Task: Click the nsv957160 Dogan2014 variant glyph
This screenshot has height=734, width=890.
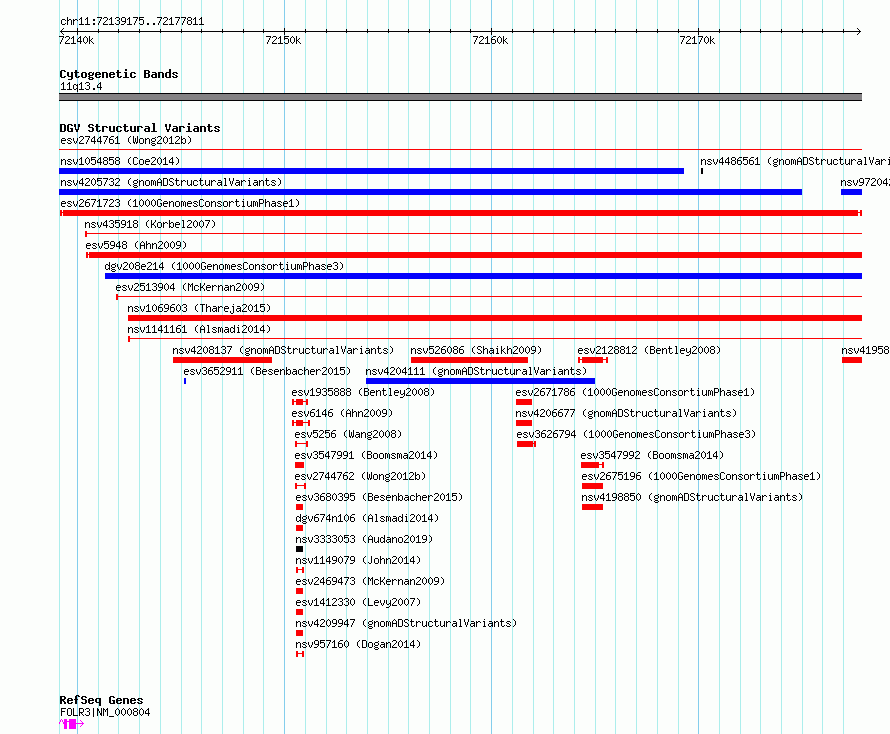Action: click(300, 654)
